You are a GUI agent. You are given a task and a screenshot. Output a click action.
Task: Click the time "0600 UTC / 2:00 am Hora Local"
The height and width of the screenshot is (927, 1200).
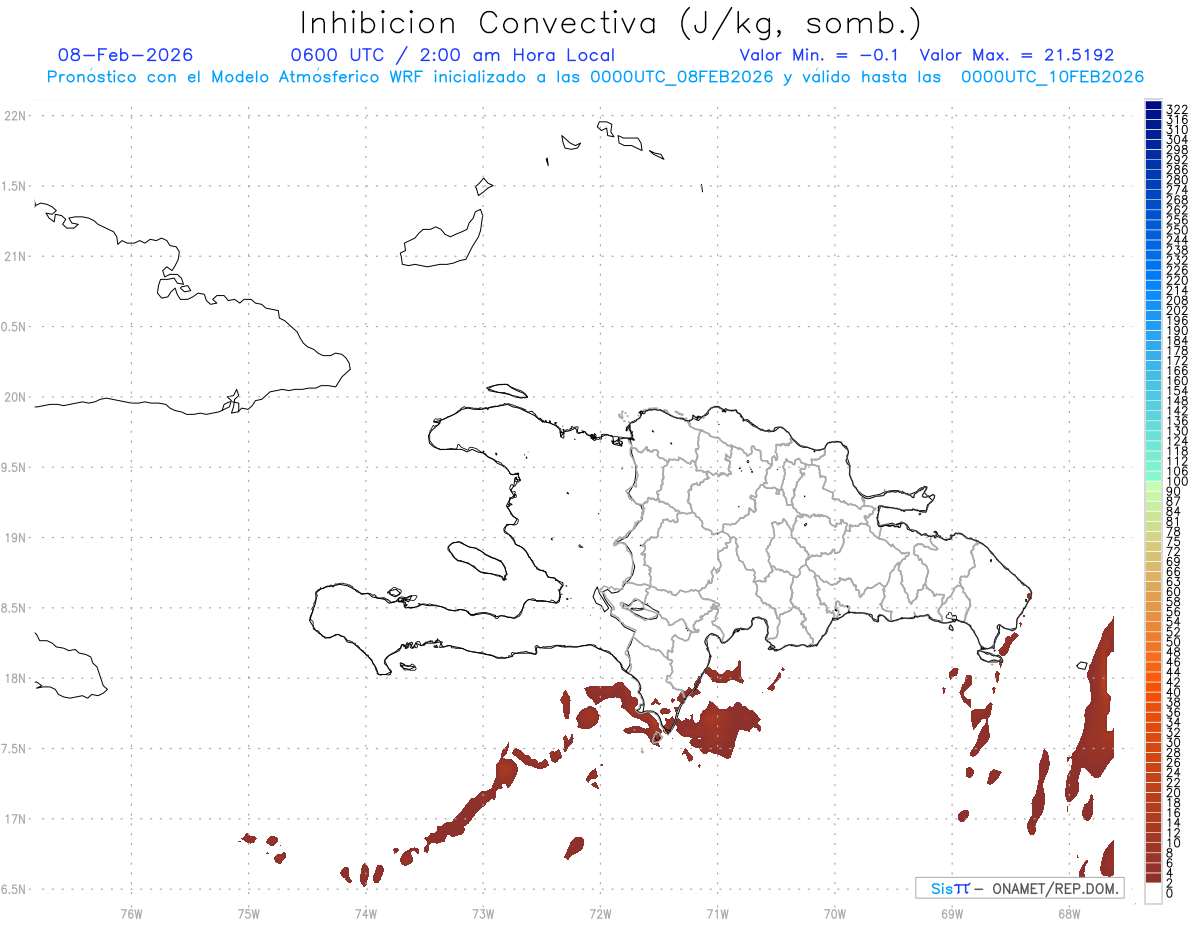click(x=452, y=55)
